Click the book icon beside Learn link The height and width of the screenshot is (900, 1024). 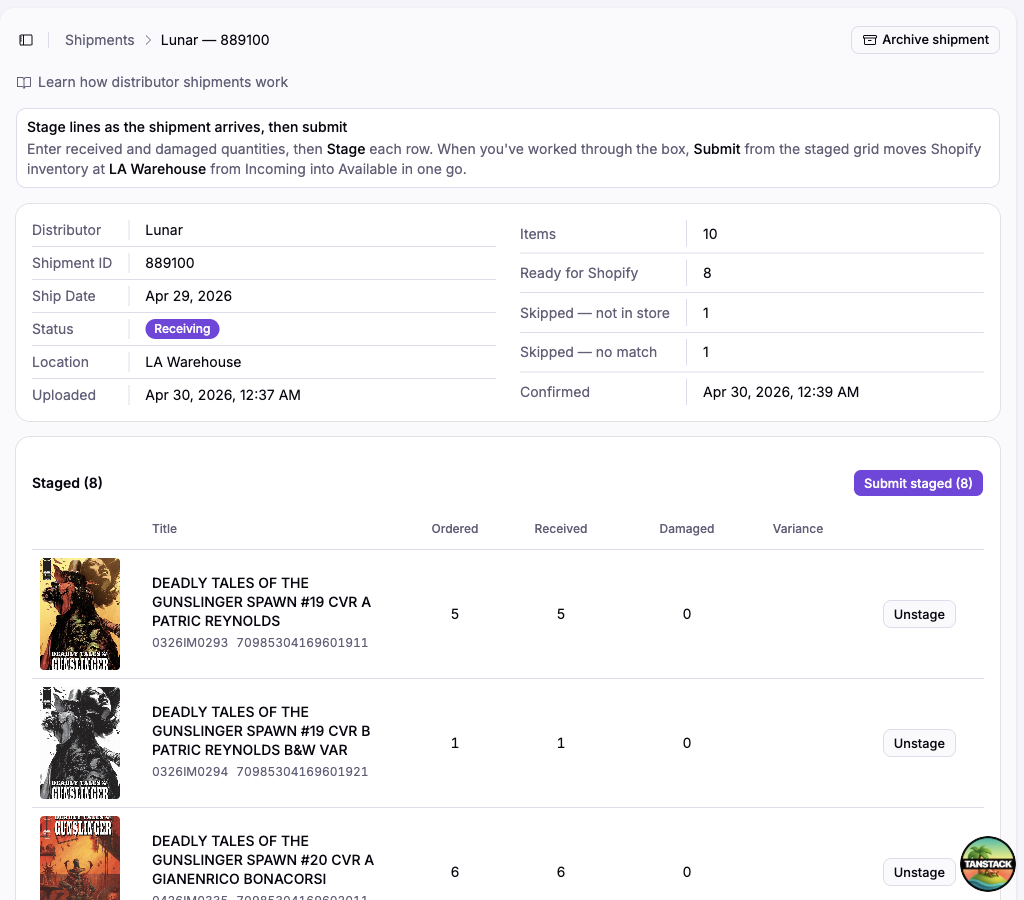(24, 82)
